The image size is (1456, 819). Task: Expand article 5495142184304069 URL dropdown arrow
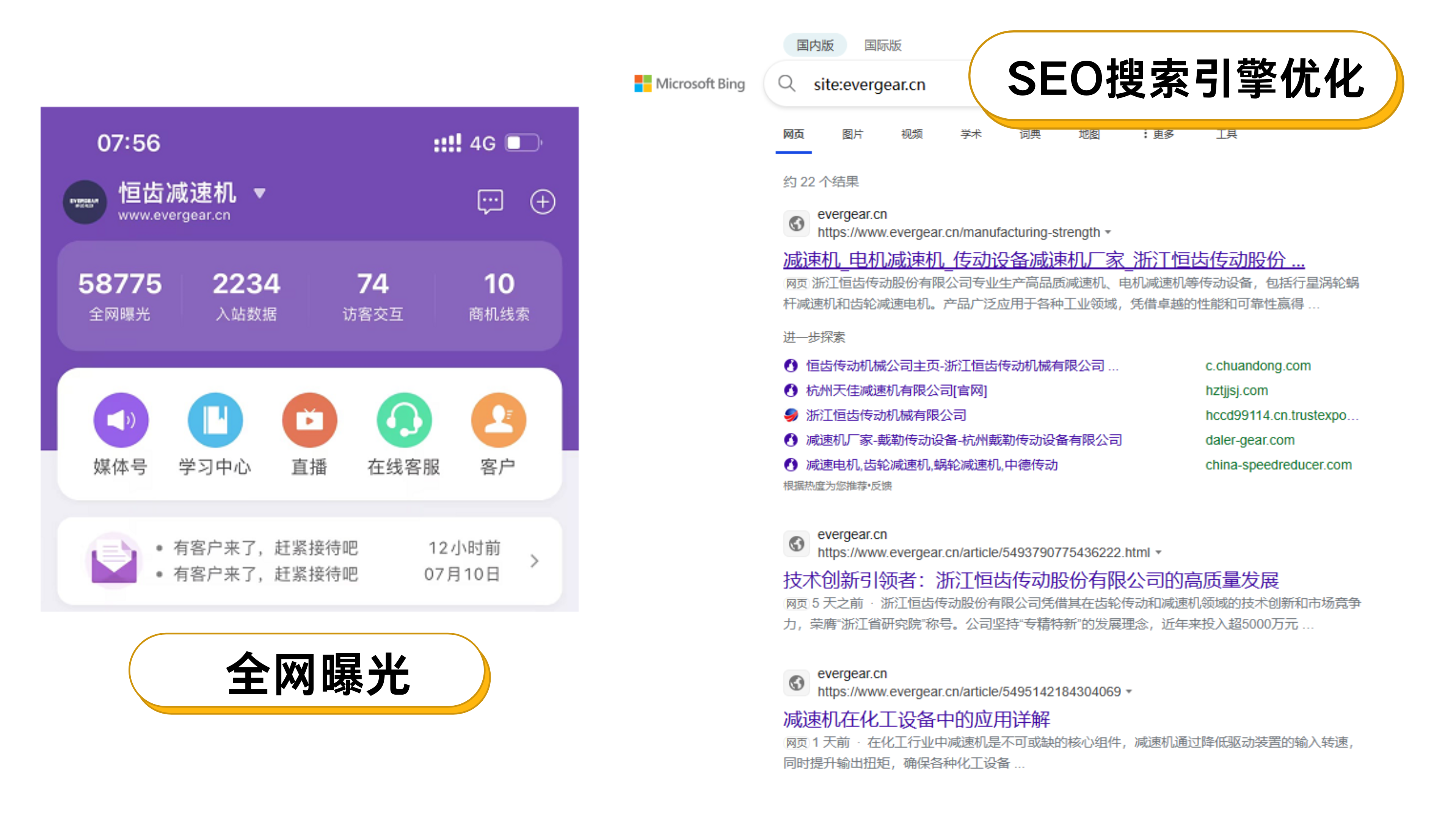pos(1129,691)
